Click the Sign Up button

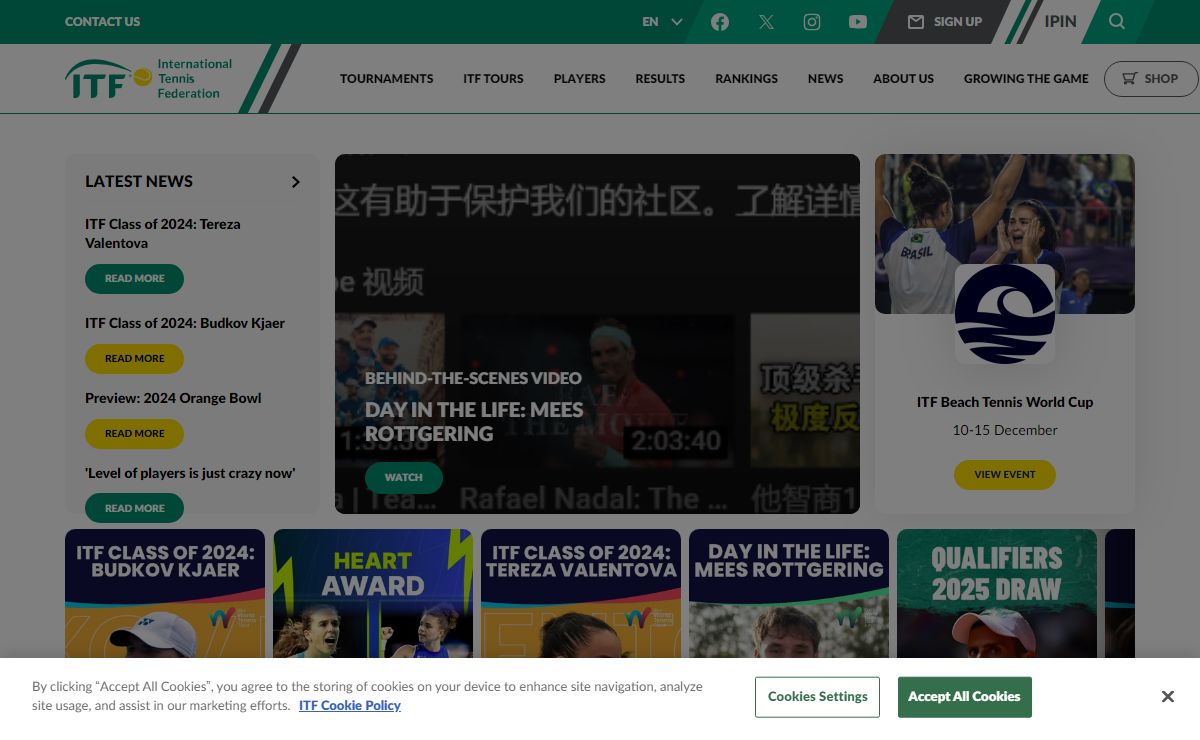(945, 21)
